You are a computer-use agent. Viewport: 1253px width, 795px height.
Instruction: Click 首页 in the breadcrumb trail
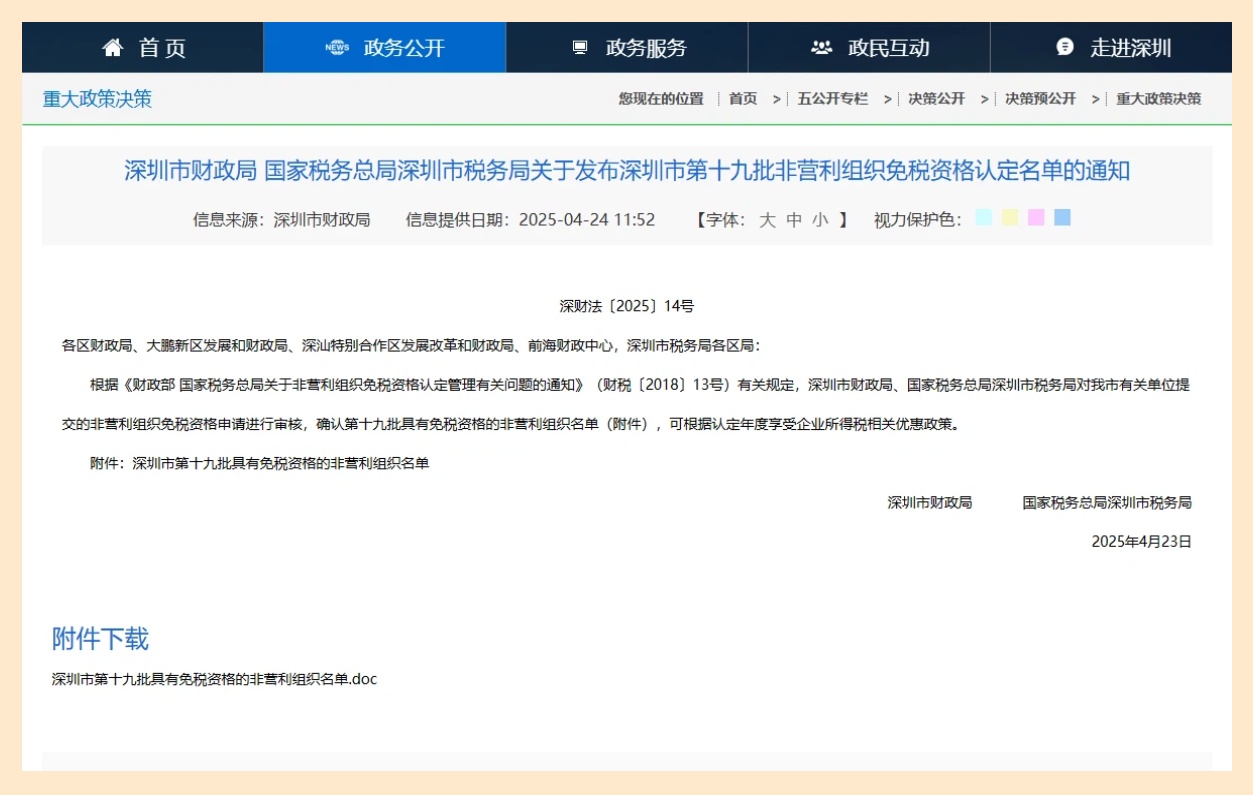coord(743,99)
